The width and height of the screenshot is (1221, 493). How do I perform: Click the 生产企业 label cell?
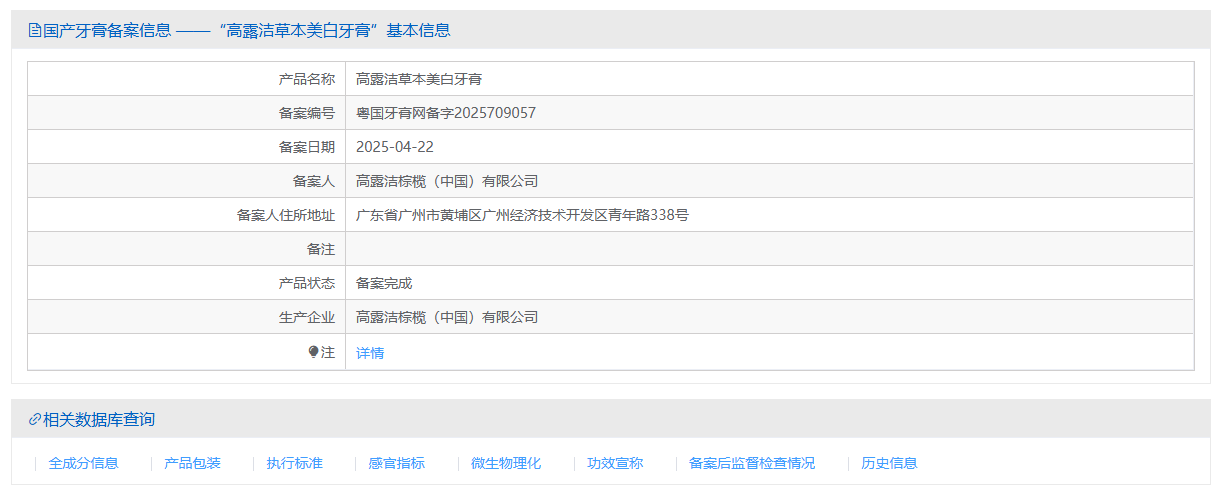click(187, 317)
